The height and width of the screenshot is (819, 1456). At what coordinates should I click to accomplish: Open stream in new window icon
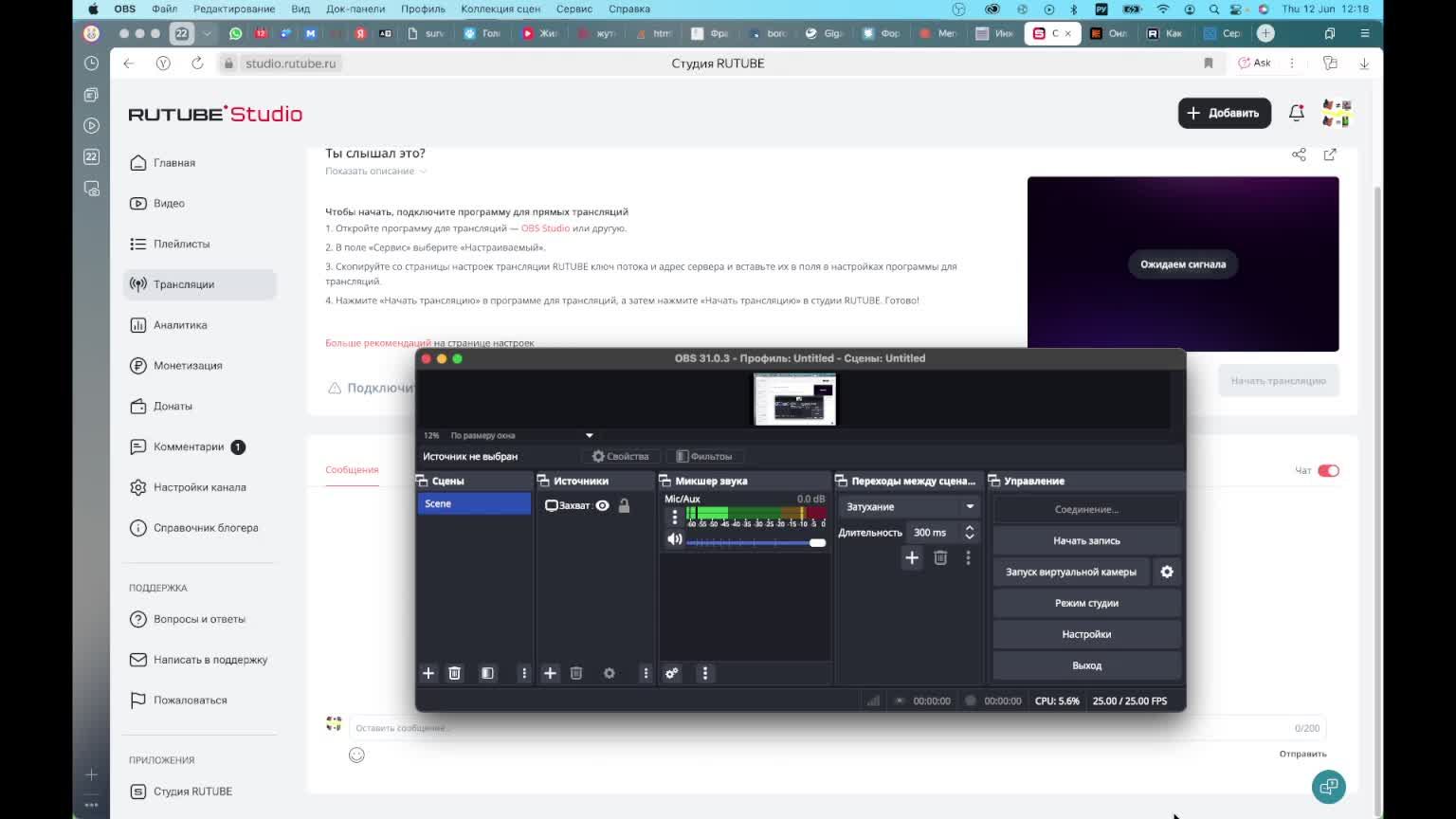click(1330, 155)
